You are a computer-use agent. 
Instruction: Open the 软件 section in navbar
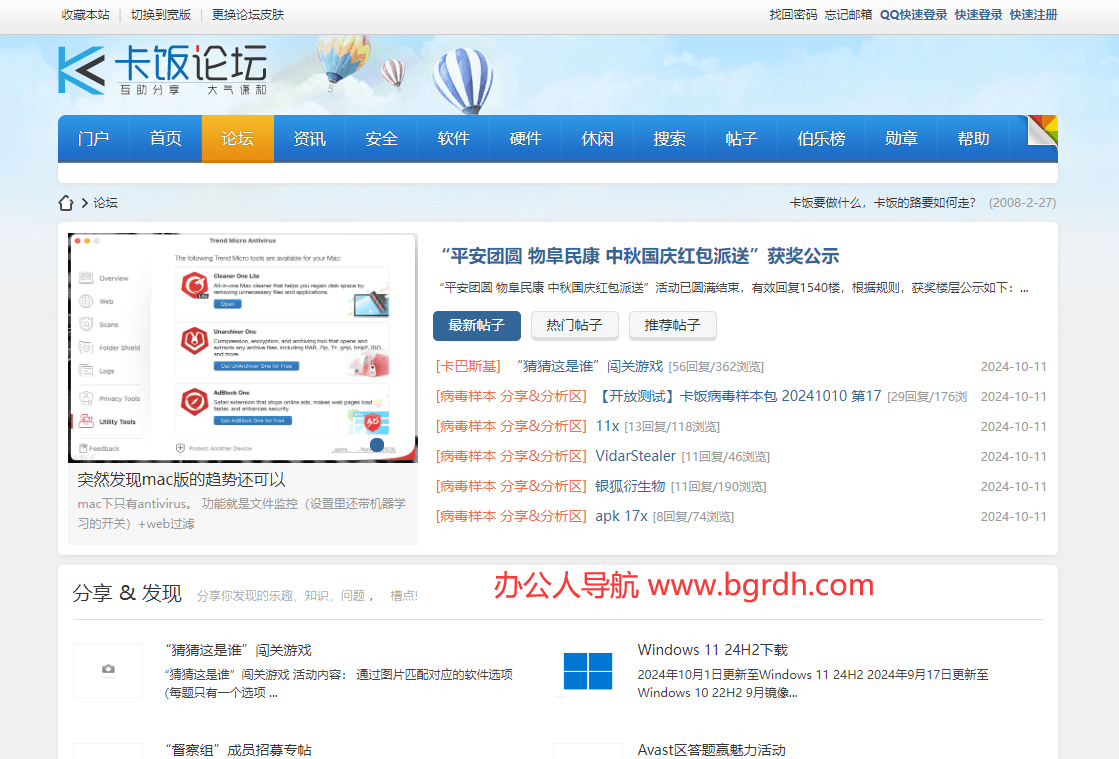tap(453, 139)
